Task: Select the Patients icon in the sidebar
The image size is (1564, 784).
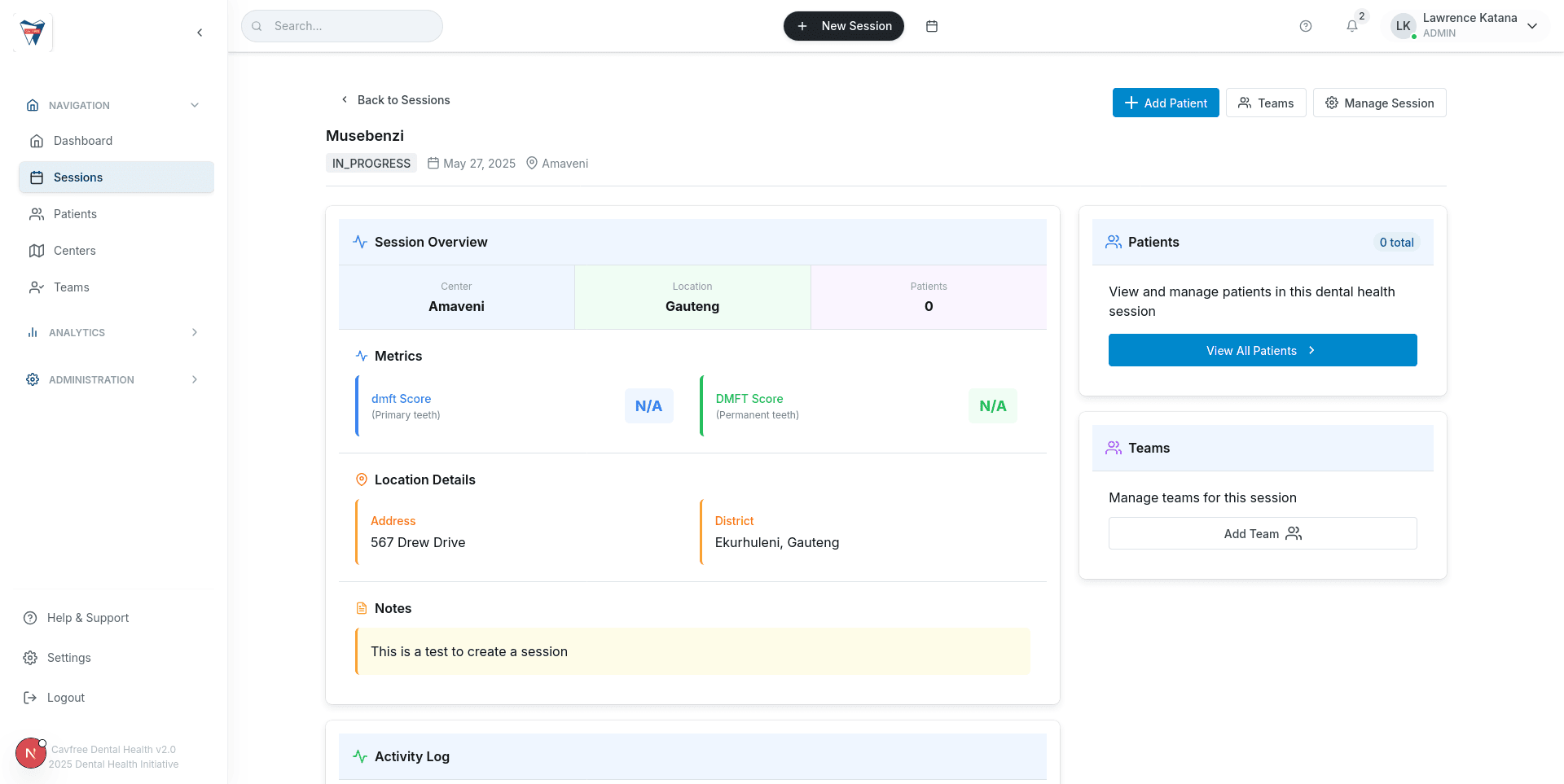Action: [x=37, y=213]
